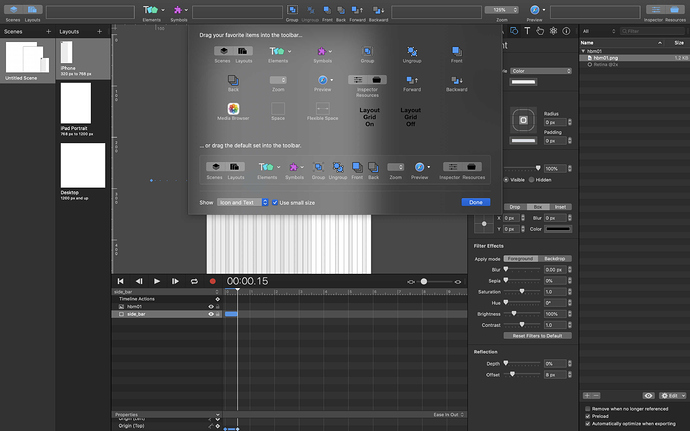690x431 pixels.
Task: Click the Inspector icon in the main toolbar
Action: click(x=656, y=10)
